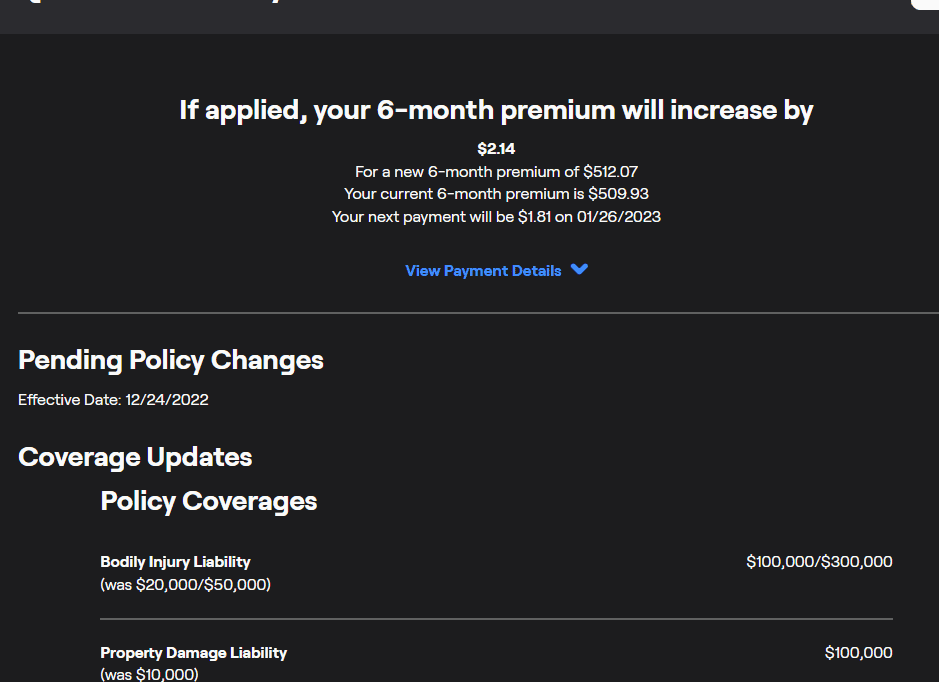Click the 'Policy Coverages' heading
This screenshot has height=682, width=939.
pos(208,501)
